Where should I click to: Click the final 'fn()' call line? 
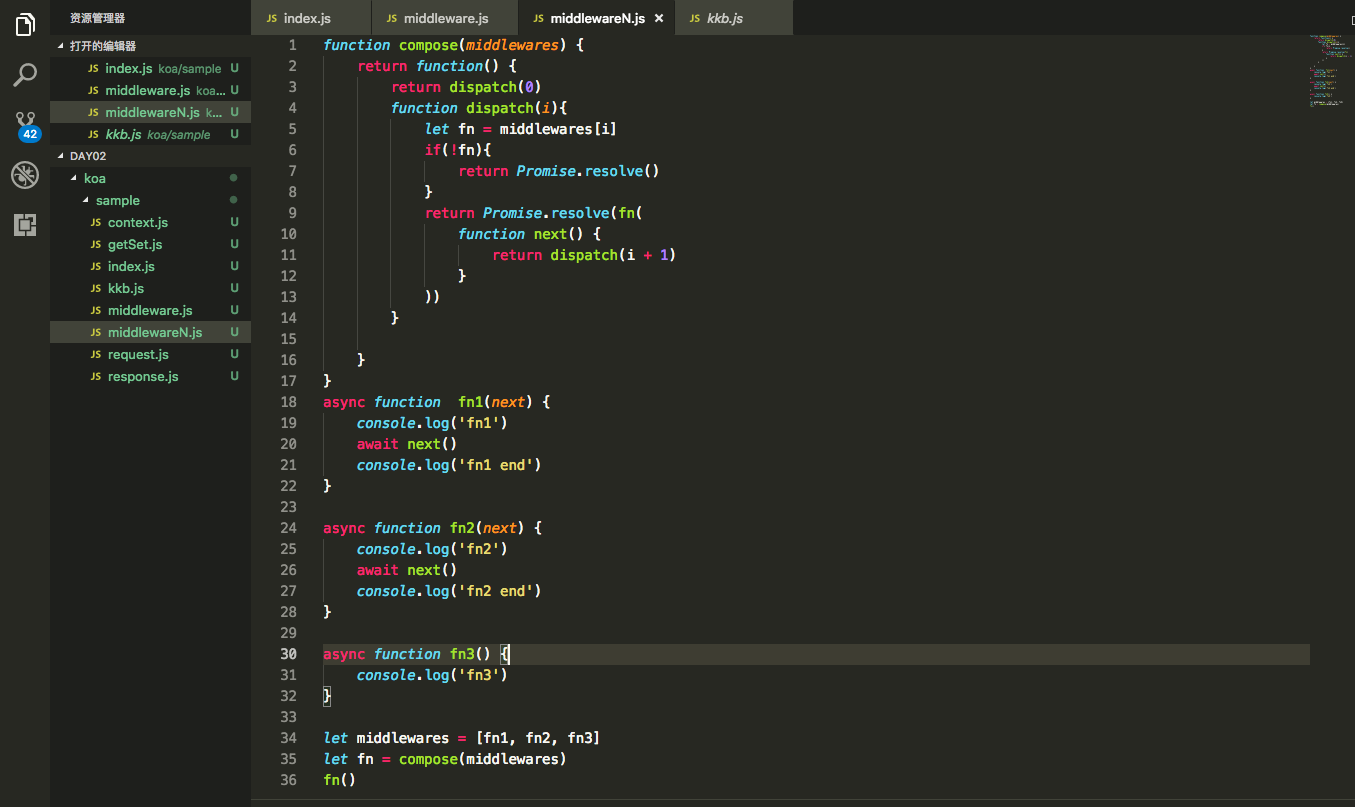click(x=340, y=780)
